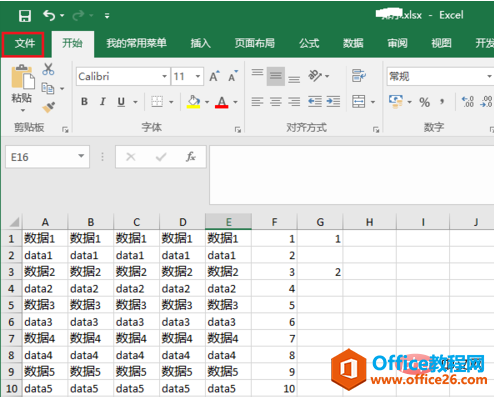Center text horizontally
Image resolution: width=494 pixels, height=397 pixels.
click(276, 101)
